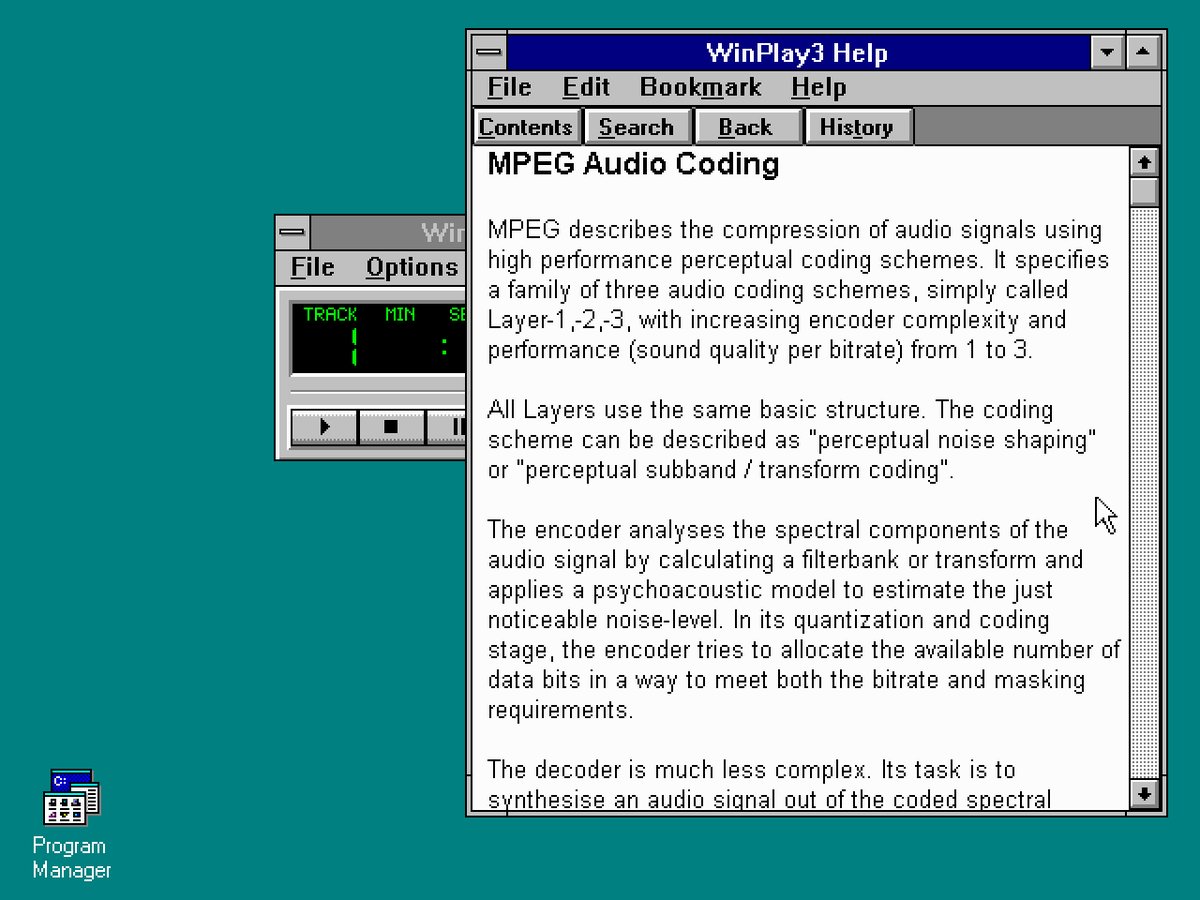This screenshot has width=1200, height=900.
Task: Open File menu in WinPlay3 Help
Action: pos(509,87)
